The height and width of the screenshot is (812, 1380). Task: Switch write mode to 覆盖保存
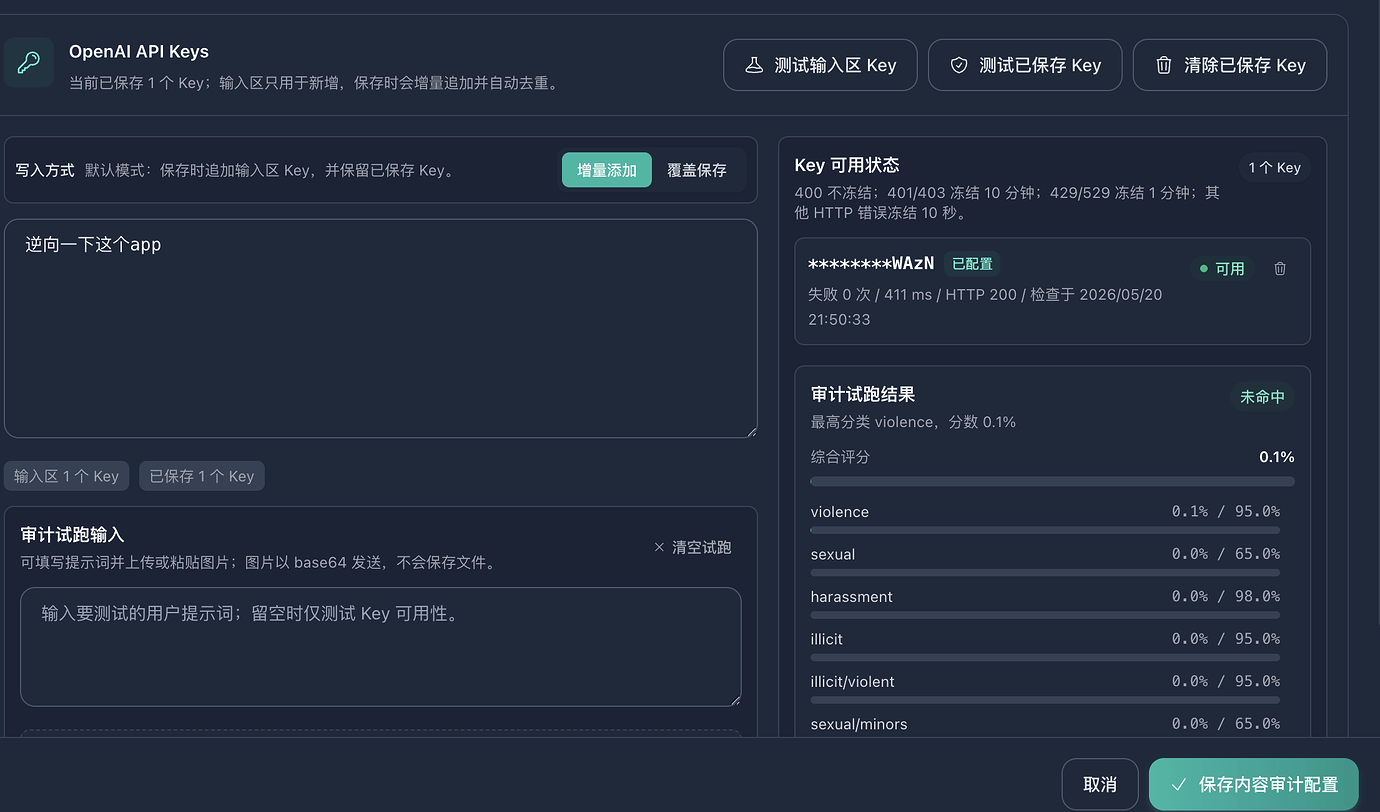(697, 170)
